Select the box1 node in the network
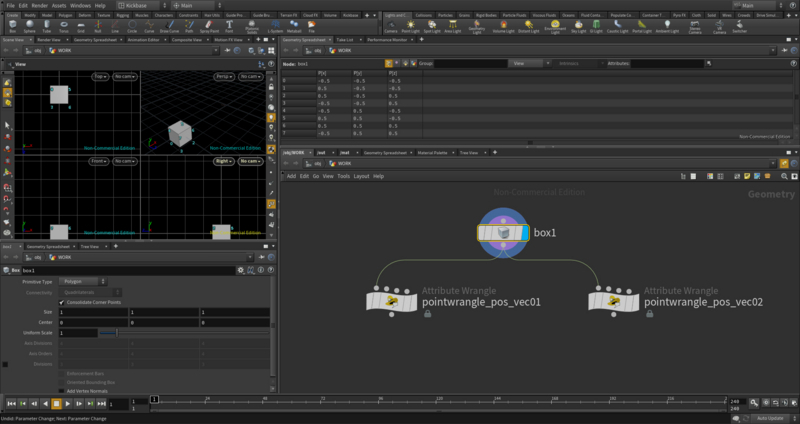Screen dimensions: 800x424 tap(503, 233)
